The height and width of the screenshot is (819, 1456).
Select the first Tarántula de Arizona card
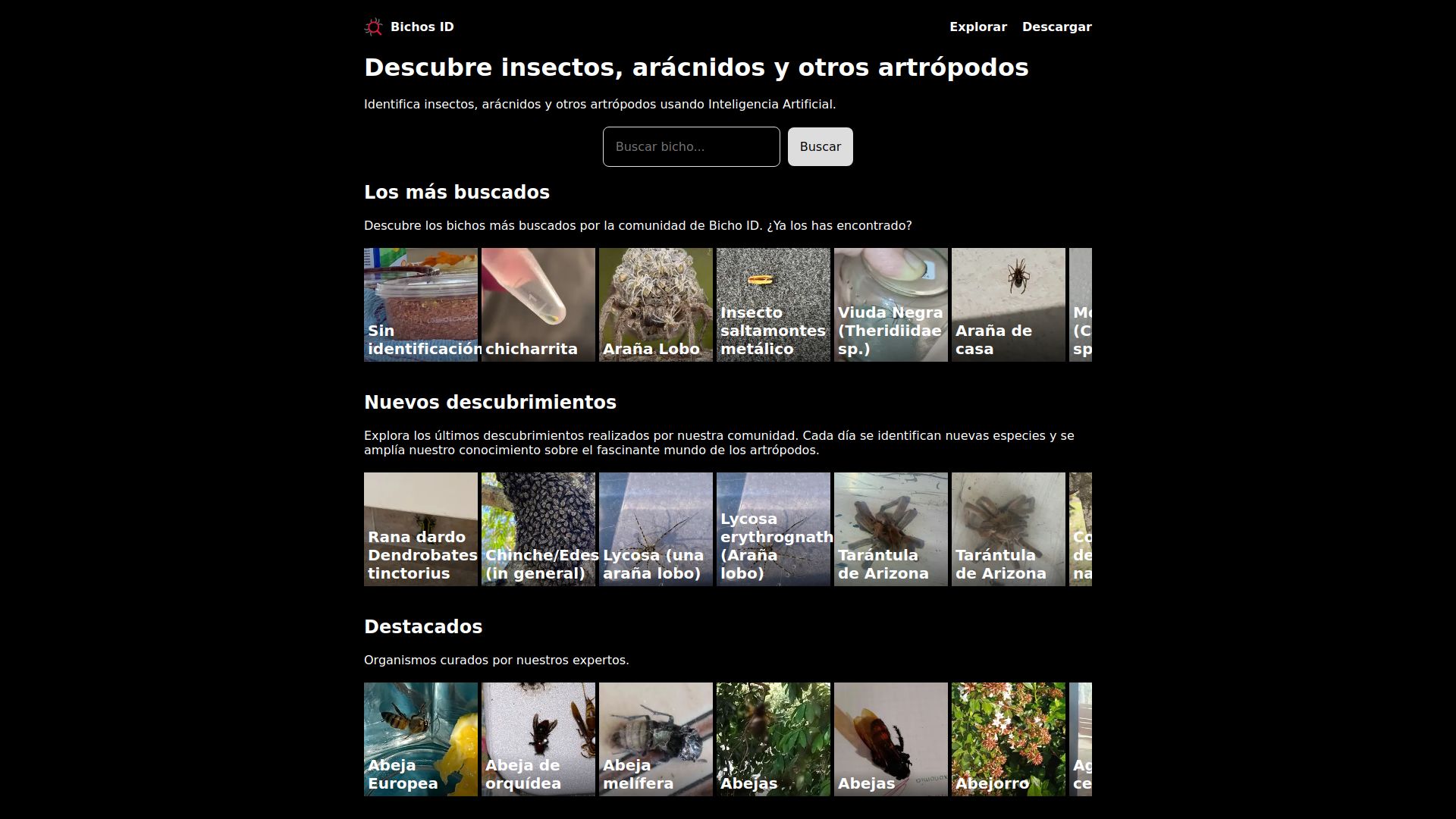(891, 529)
